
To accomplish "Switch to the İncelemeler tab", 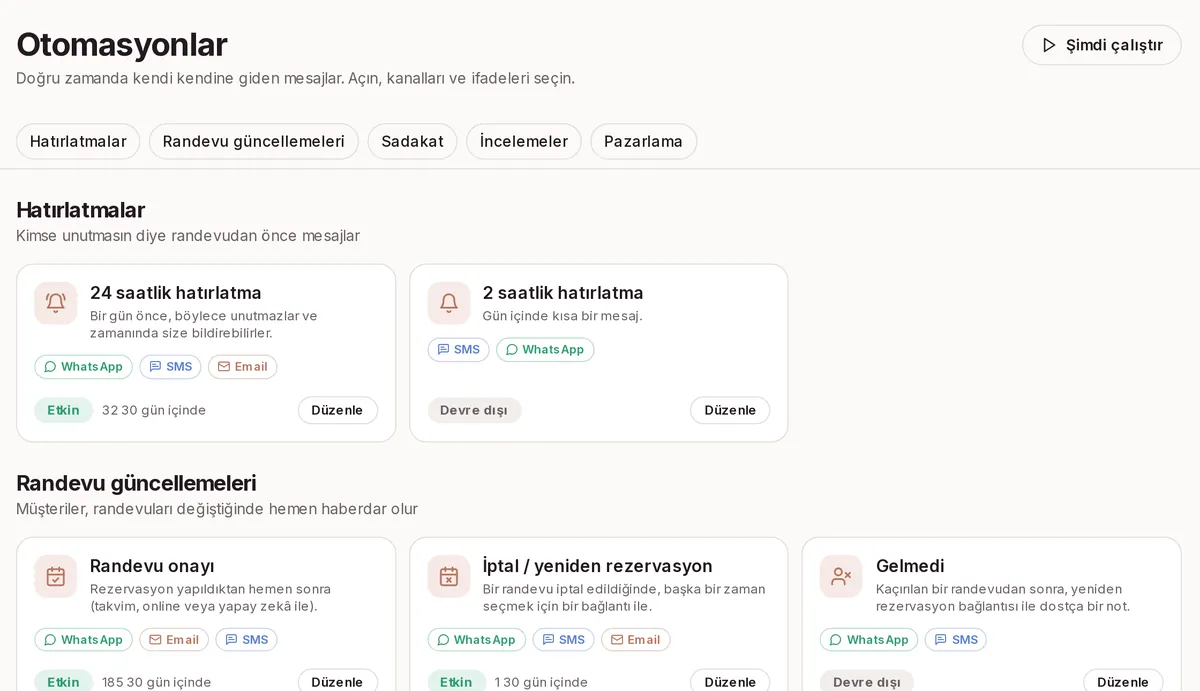I will coord(524,141).
